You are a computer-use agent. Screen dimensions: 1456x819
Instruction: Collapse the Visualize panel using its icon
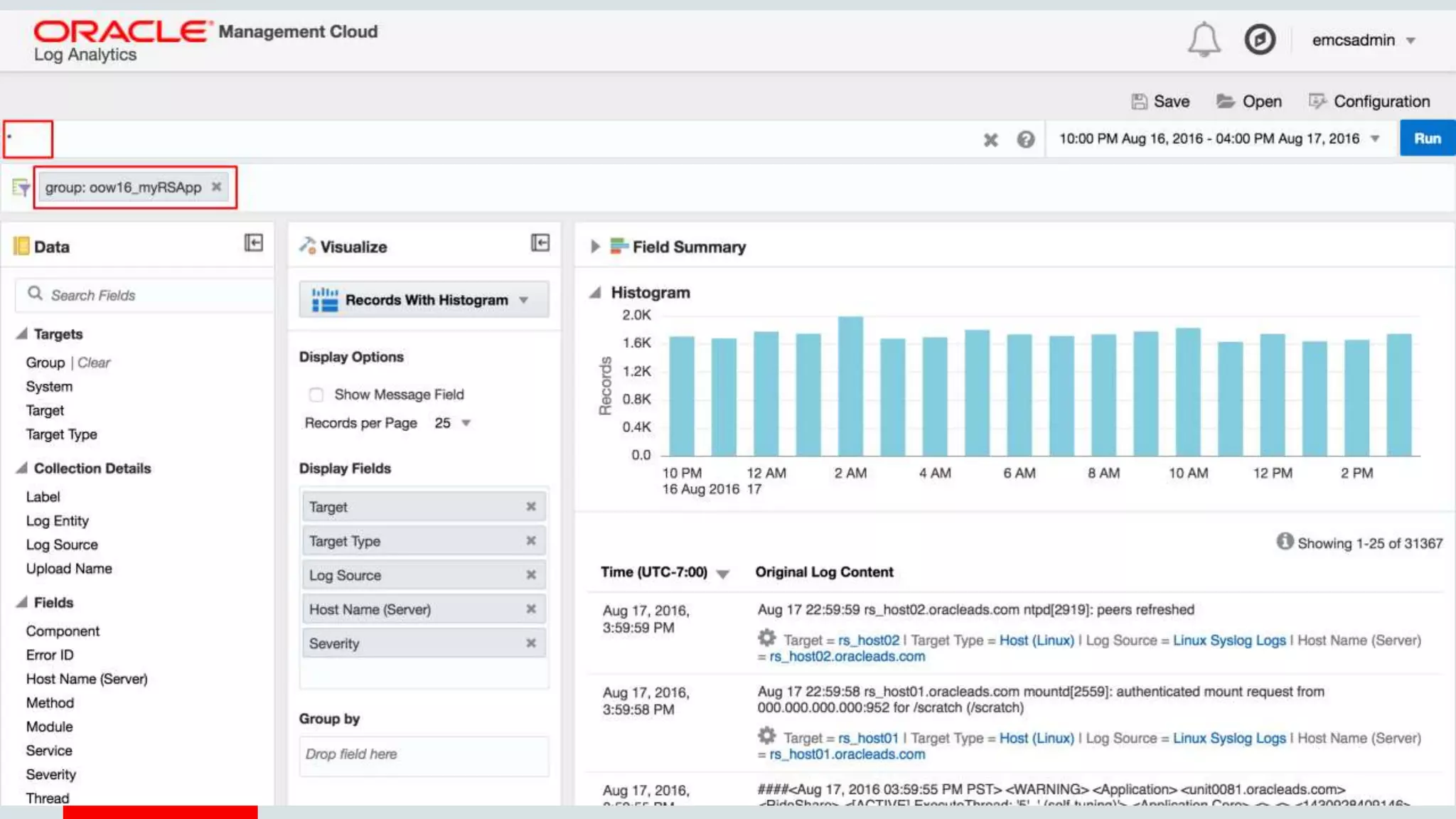pyautogui.click(x=540, y=243)
